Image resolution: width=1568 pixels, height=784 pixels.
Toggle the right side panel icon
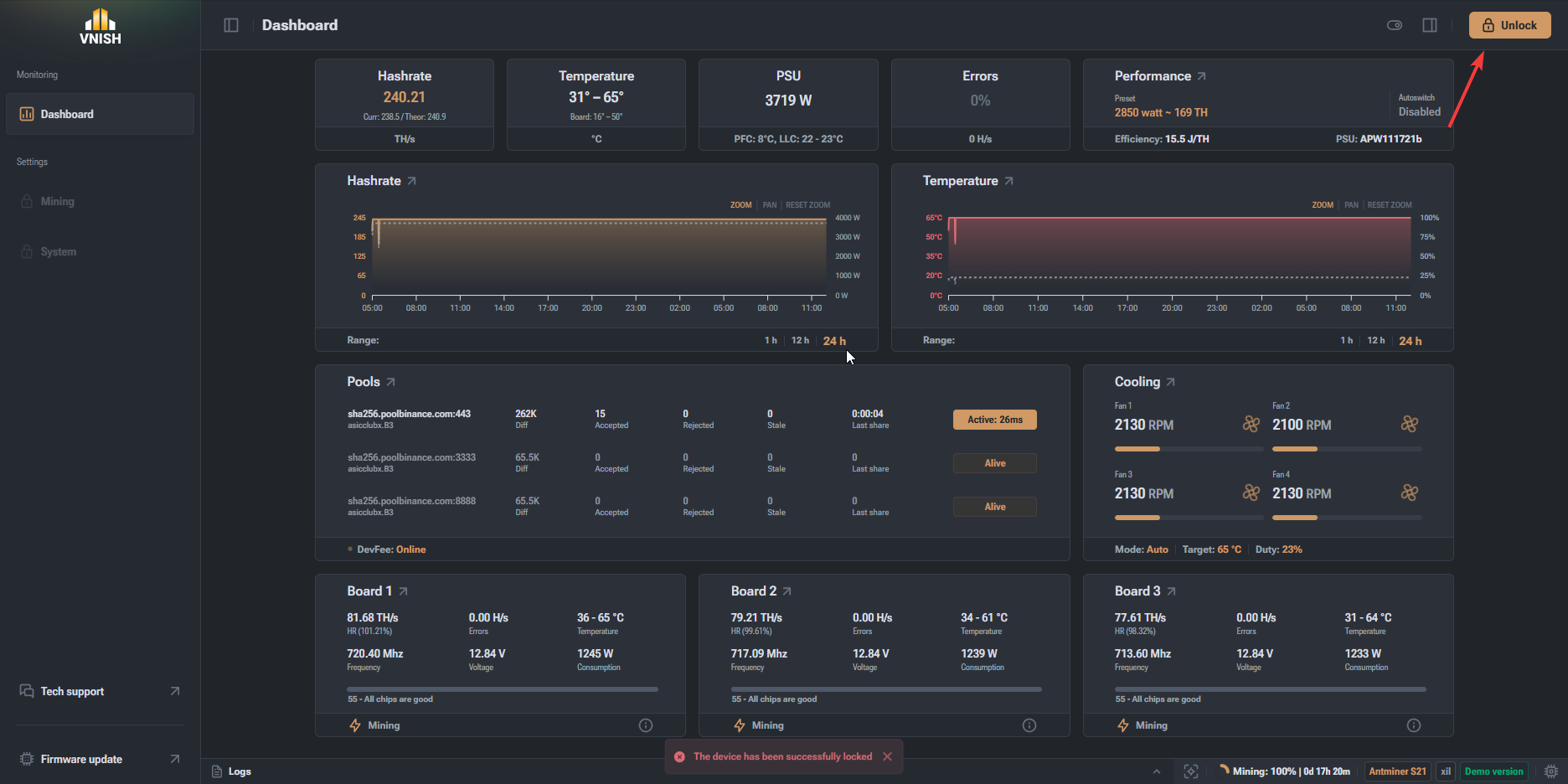coord(1430,25)
